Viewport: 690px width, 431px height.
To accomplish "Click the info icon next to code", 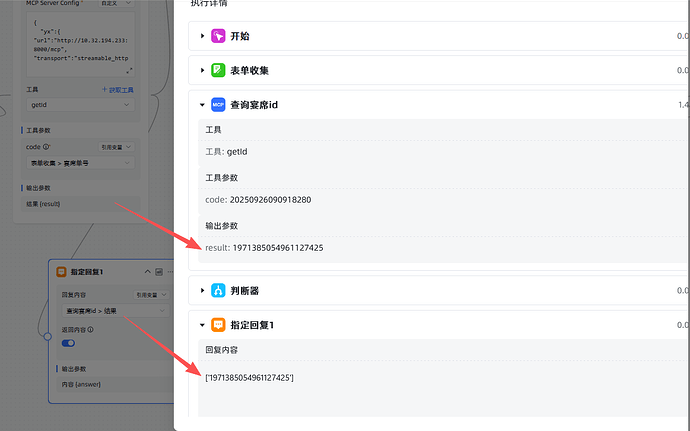I will (48, 147).
